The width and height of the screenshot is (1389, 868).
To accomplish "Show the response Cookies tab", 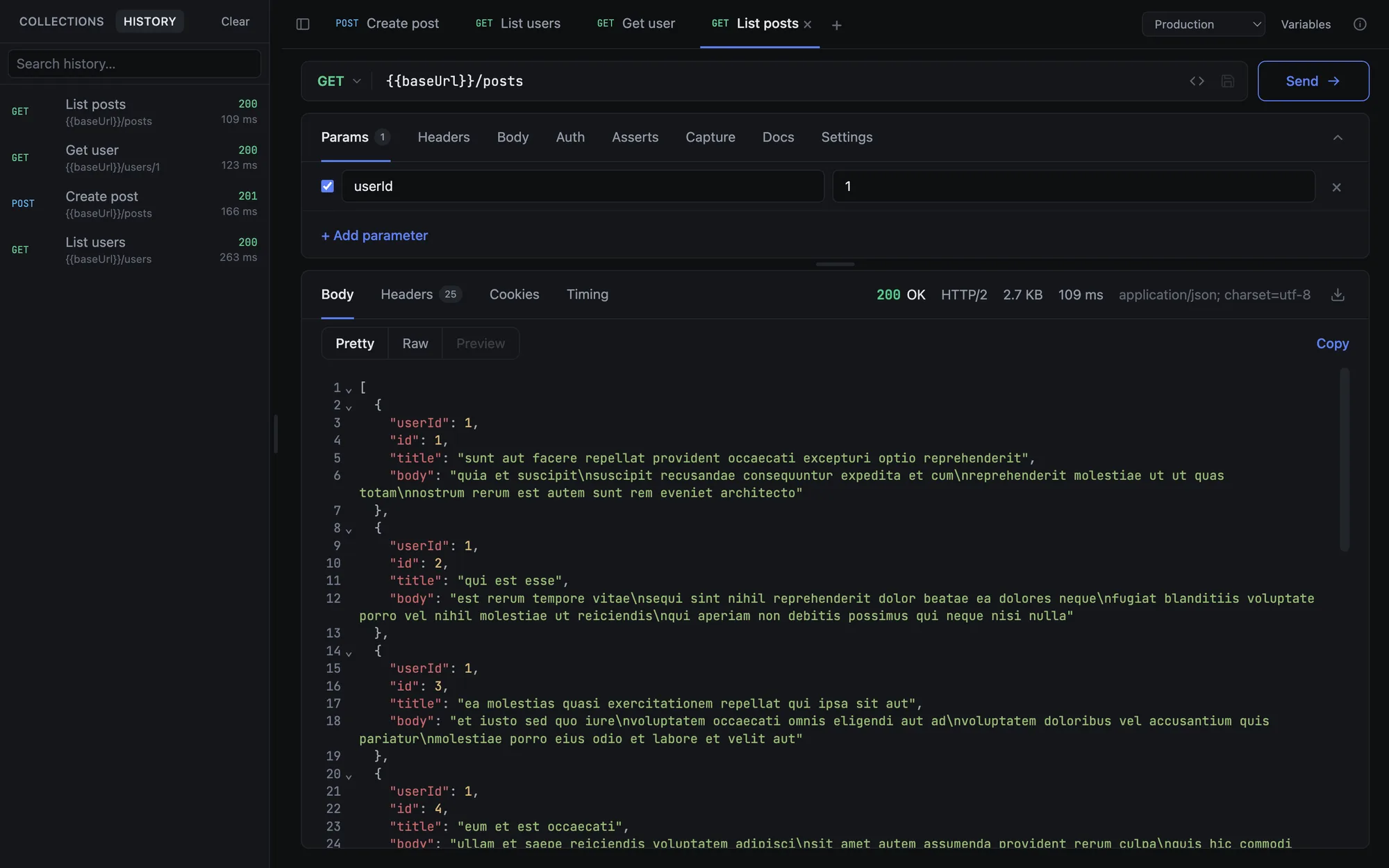I will point(515,294).
